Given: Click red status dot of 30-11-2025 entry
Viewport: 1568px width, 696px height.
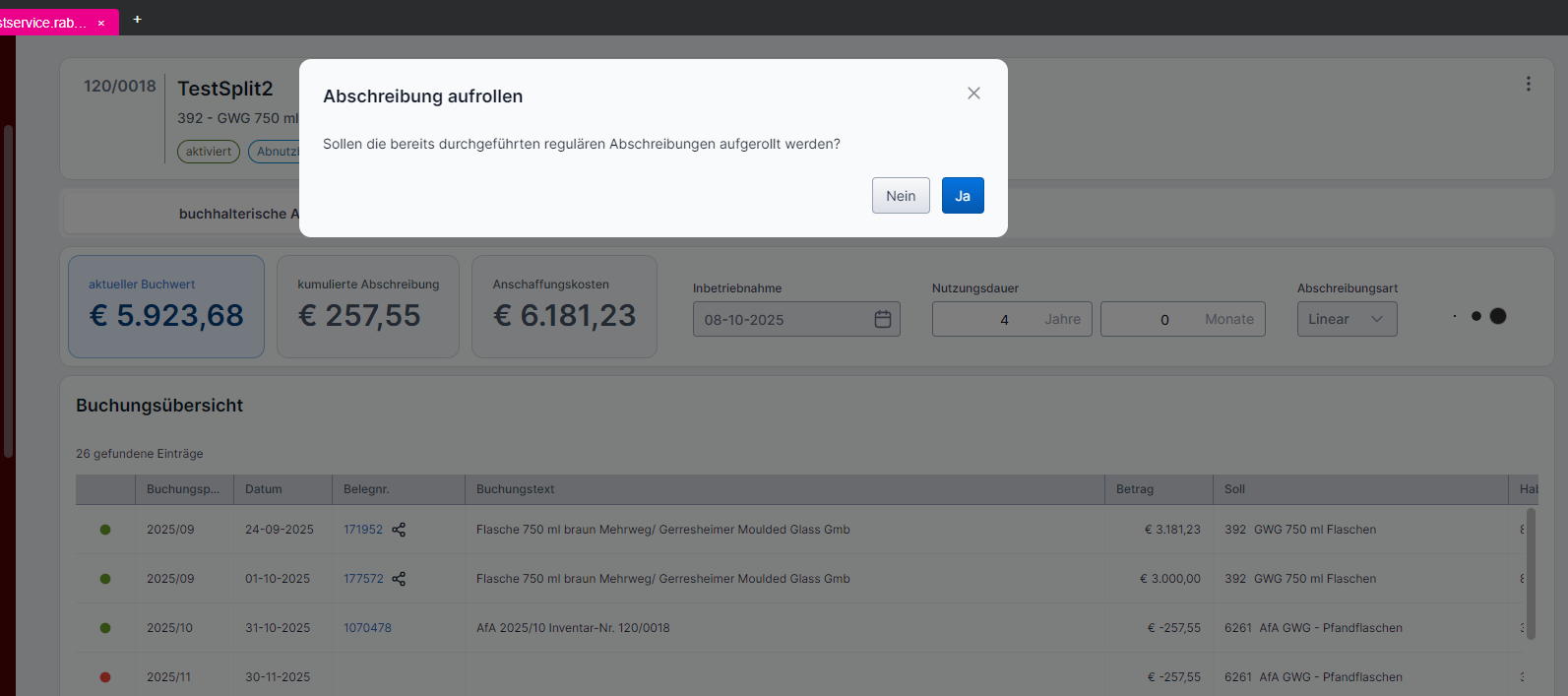Looking at the screenshot, I should [x=105, y=677].
